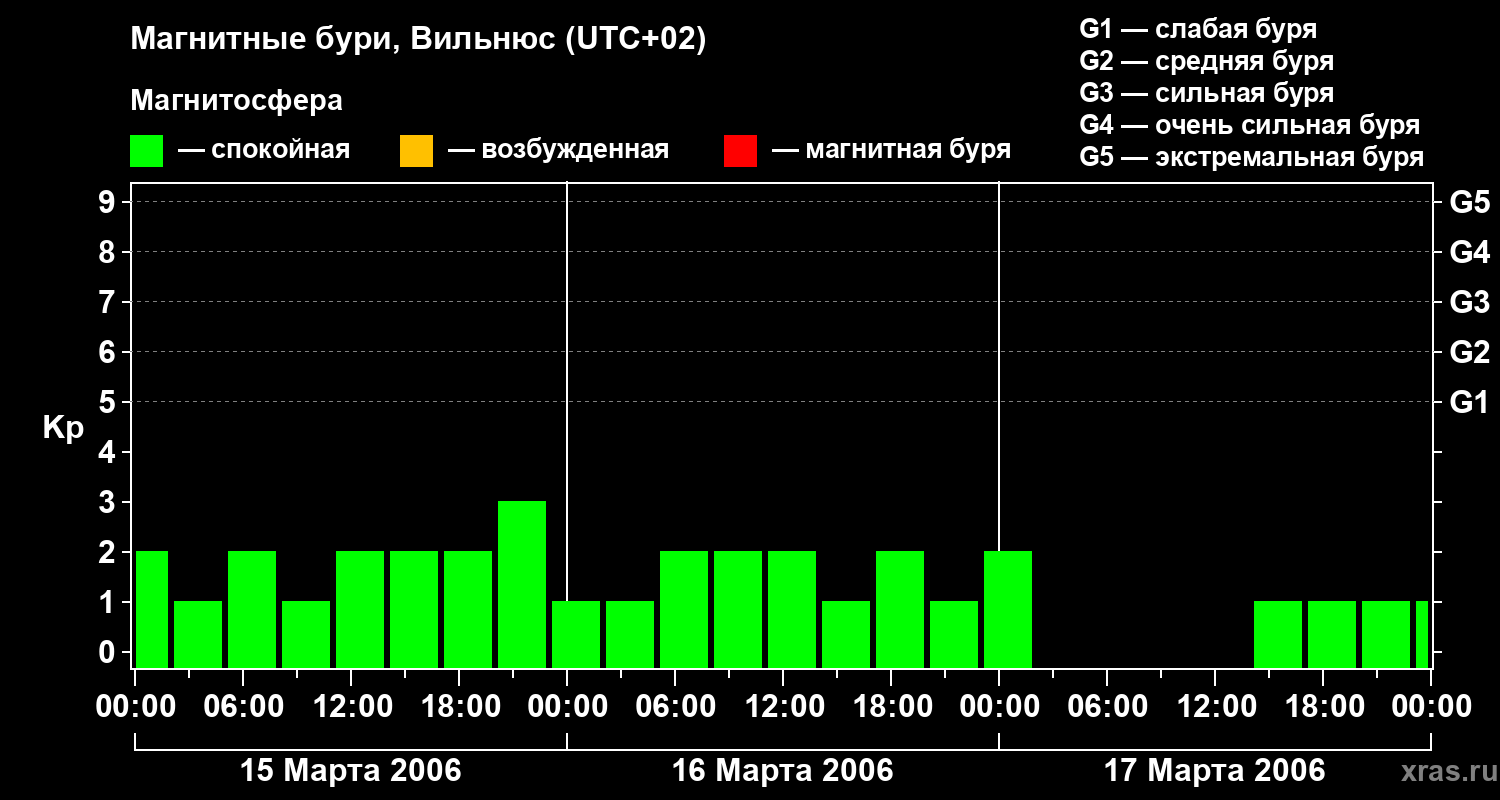Click the '06:00' time label above 15 Марта
This screenshot has width=1500, height=800.
[244, 706]
